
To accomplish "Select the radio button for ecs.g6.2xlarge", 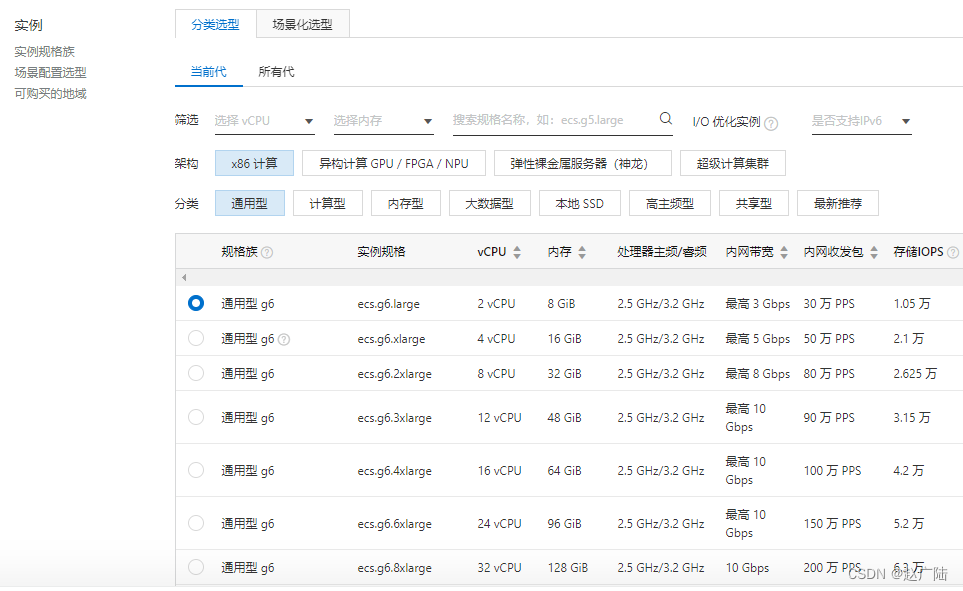I will (196, 373).
